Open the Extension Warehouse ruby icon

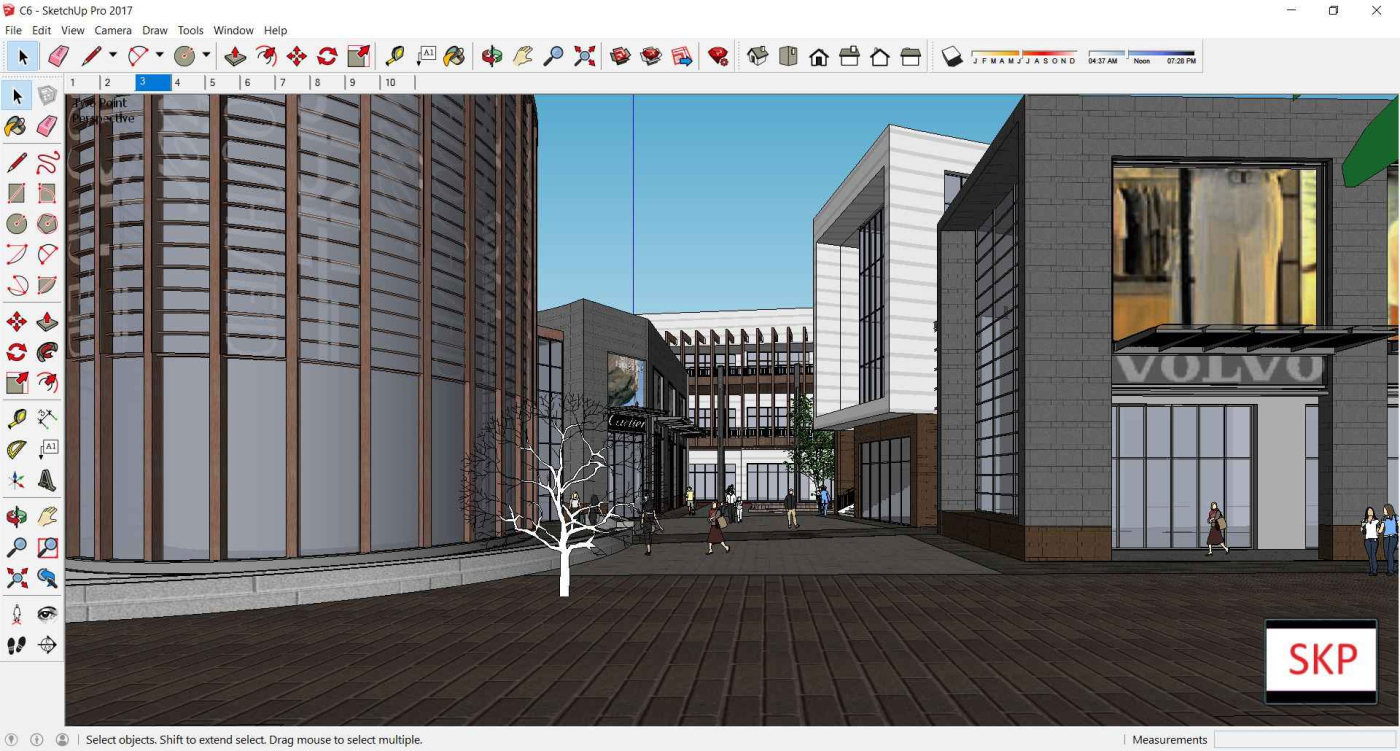pyautogui.click(x=718, y=57)
